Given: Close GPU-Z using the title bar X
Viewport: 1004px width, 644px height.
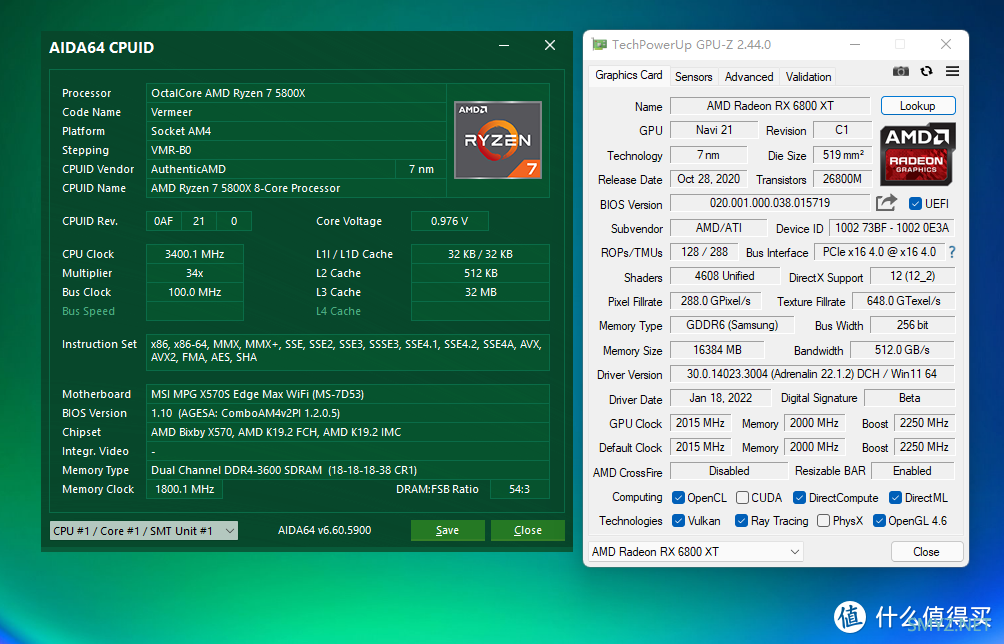Looking at the screenshot, I should pos(946,44).
